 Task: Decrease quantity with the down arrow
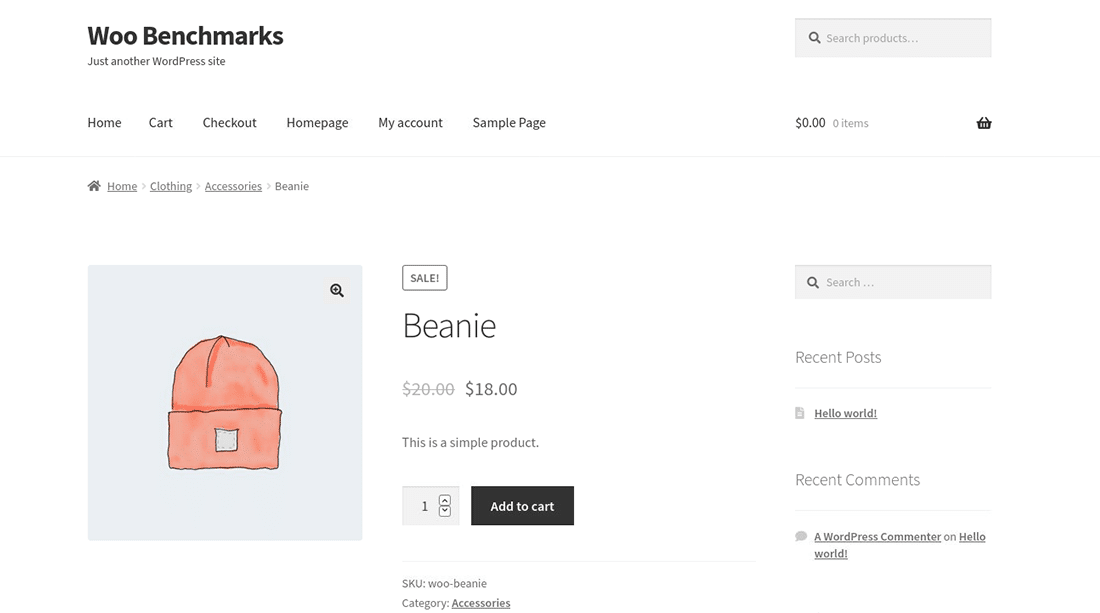[x=445, y=511]
